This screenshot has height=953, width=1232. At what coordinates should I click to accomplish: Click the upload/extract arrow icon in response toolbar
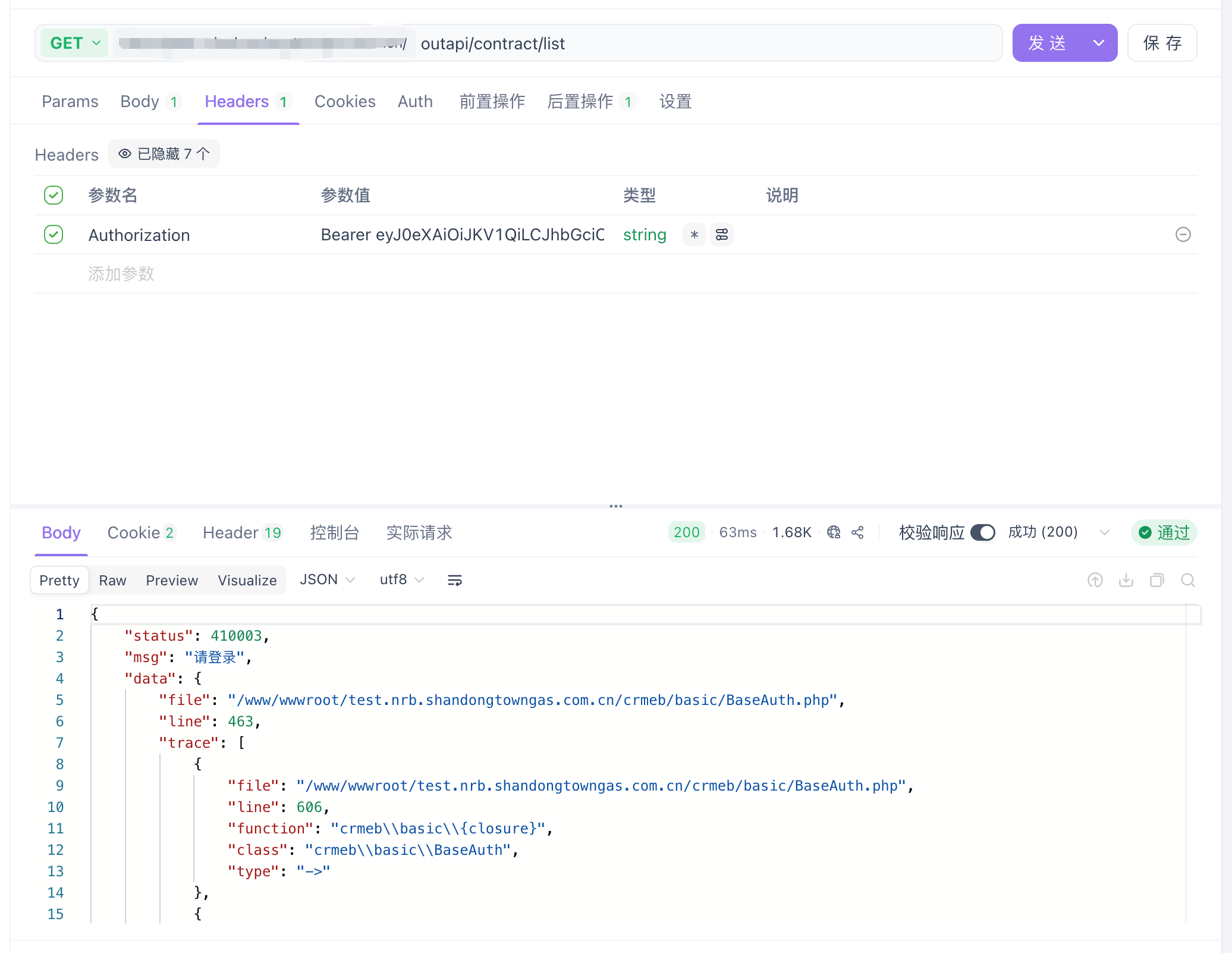point(1095,580)
